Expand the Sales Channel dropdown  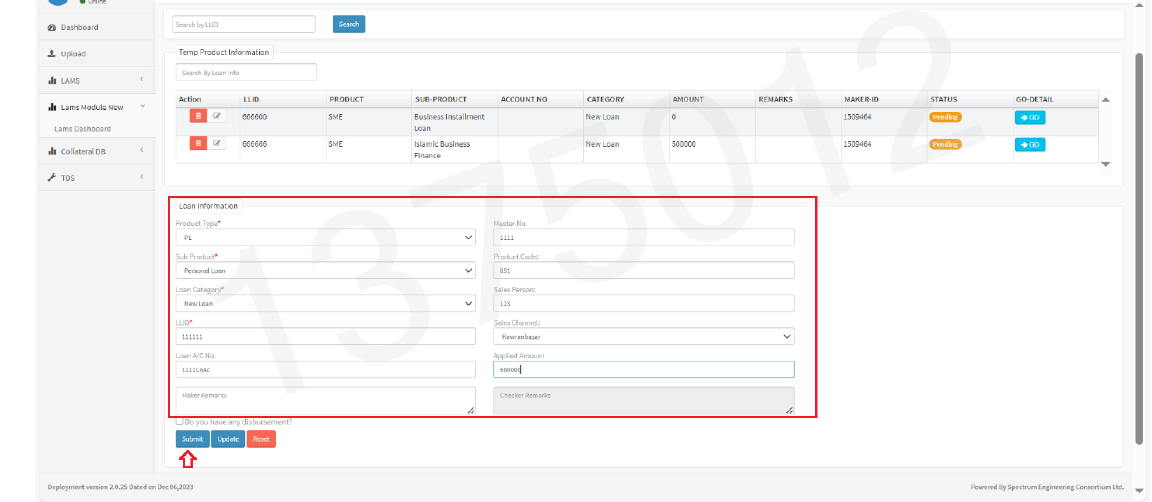pos(643,337)
